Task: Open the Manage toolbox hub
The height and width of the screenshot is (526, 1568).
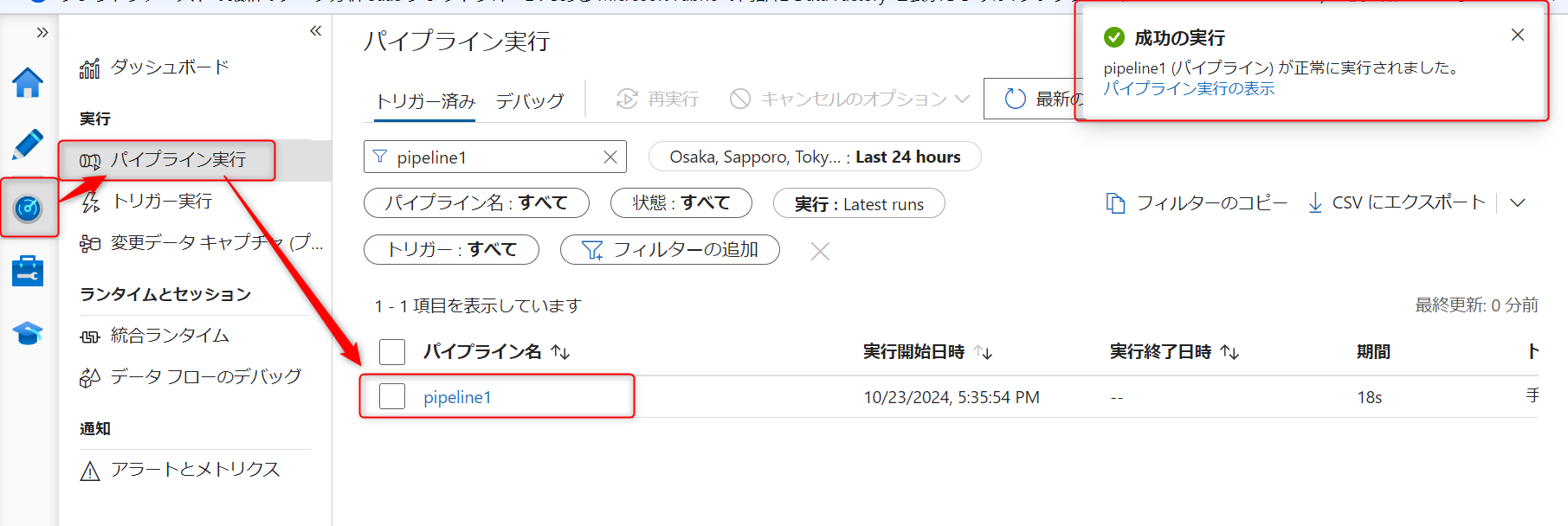Action: point(28,271)
